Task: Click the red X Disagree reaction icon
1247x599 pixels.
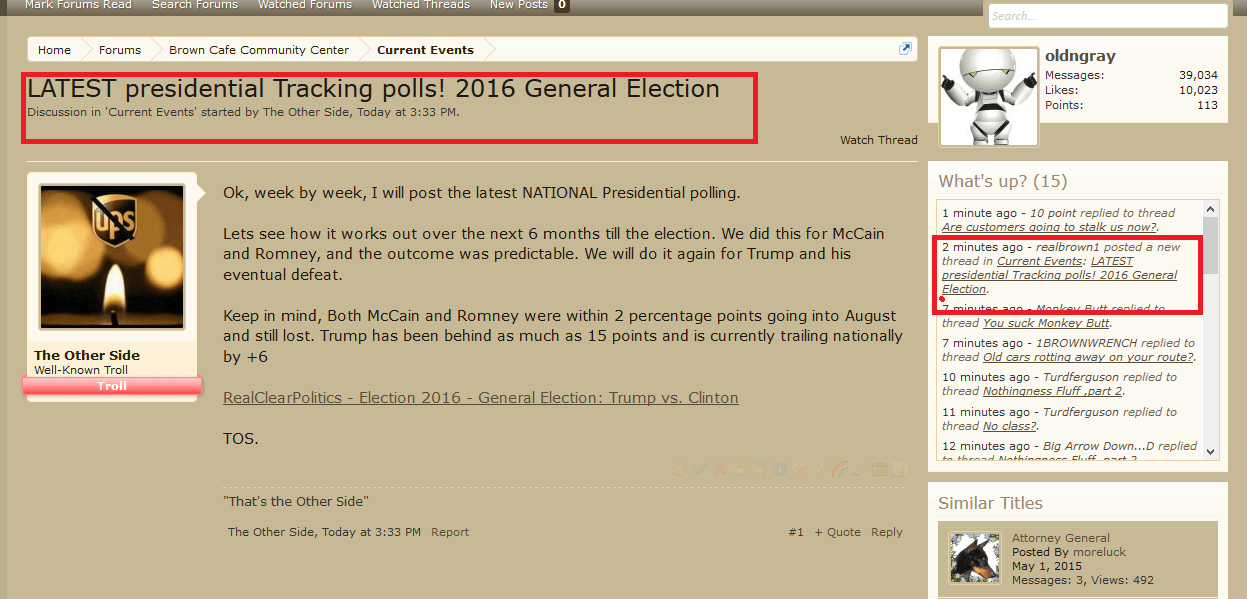Action: click(720, 469)
